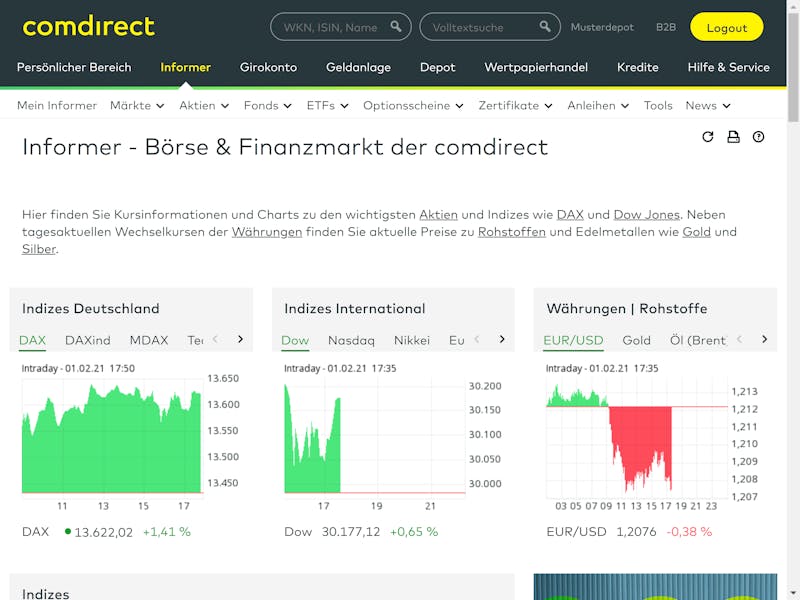Screen dimensions: 800x600
Task: Click the DAX intraday chart
Action: click(112, 436)
